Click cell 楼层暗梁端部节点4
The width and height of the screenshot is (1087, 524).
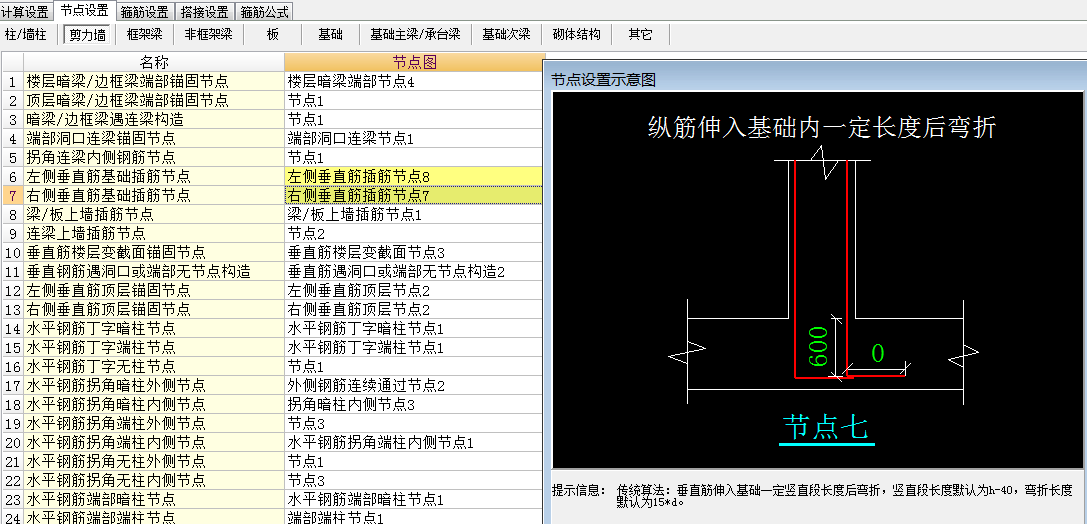(x=415, y=82)
